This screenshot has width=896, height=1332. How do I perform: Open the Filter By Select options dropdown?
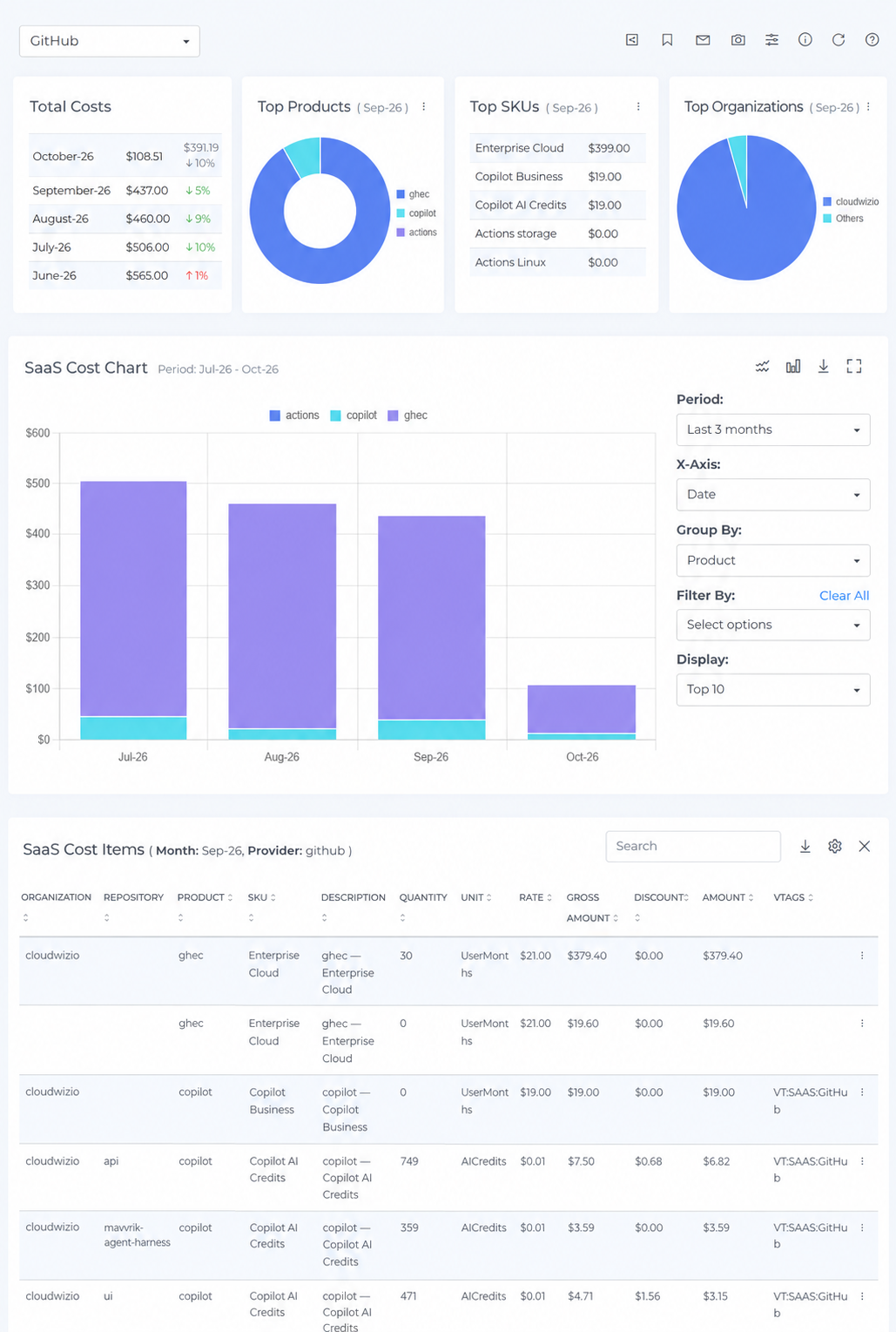(773, 625)
